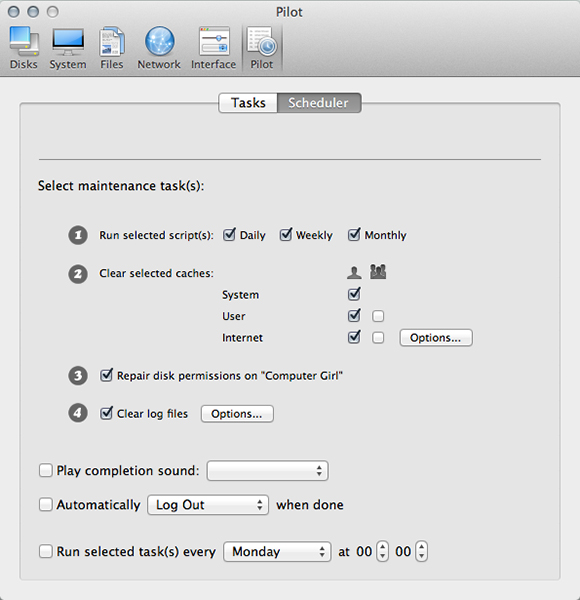This screenshot has height=600, width=580.
Task: Click the hours stepper control
Action: pyautogui.click(x=383, y=551)
